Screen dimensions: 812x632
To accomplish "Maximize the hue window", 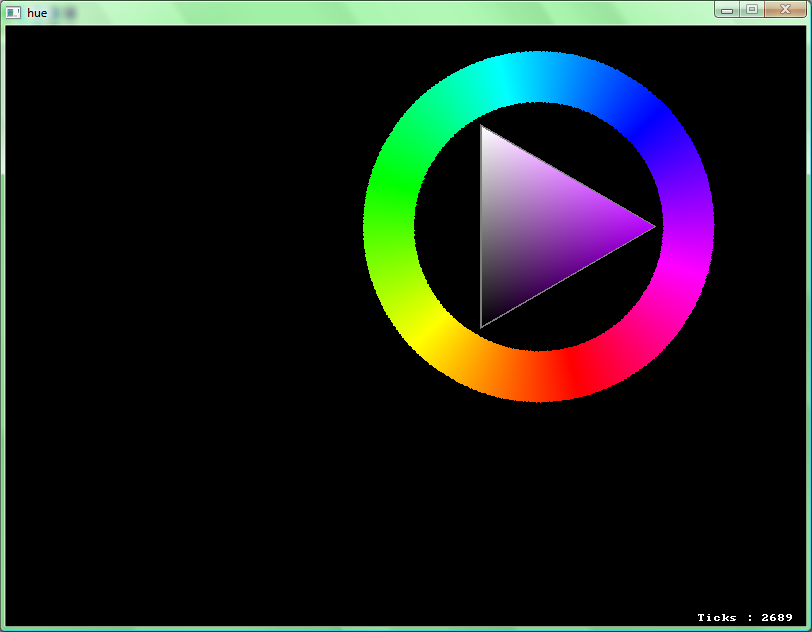I will (x=751, y=9).
